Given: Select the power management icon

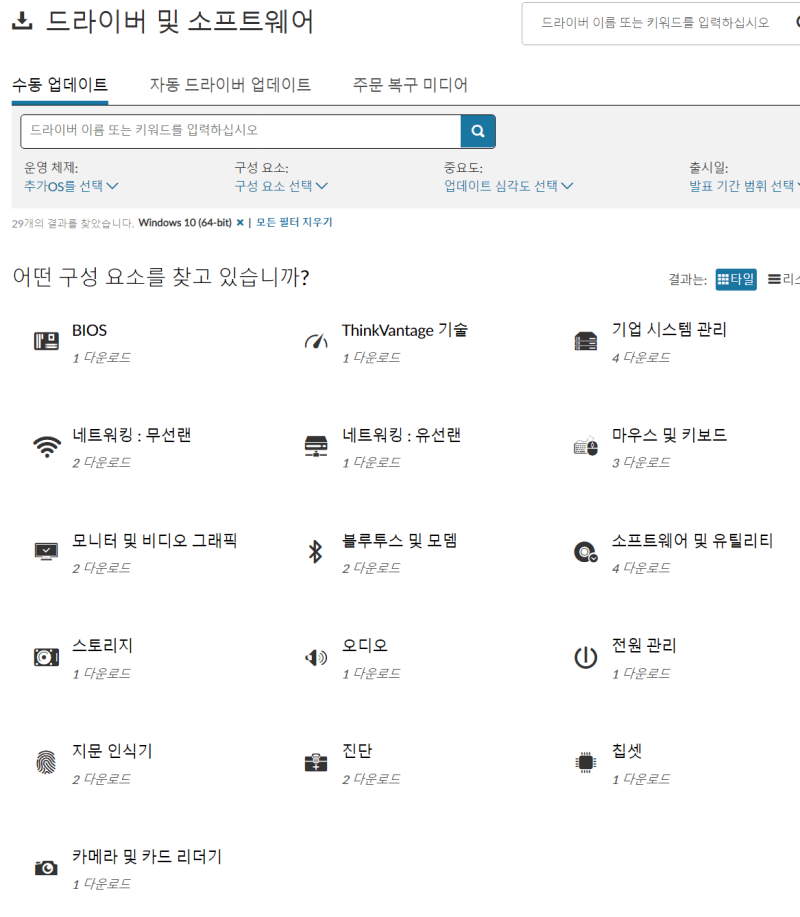Looking at the screenshot, I should (585, 656).
